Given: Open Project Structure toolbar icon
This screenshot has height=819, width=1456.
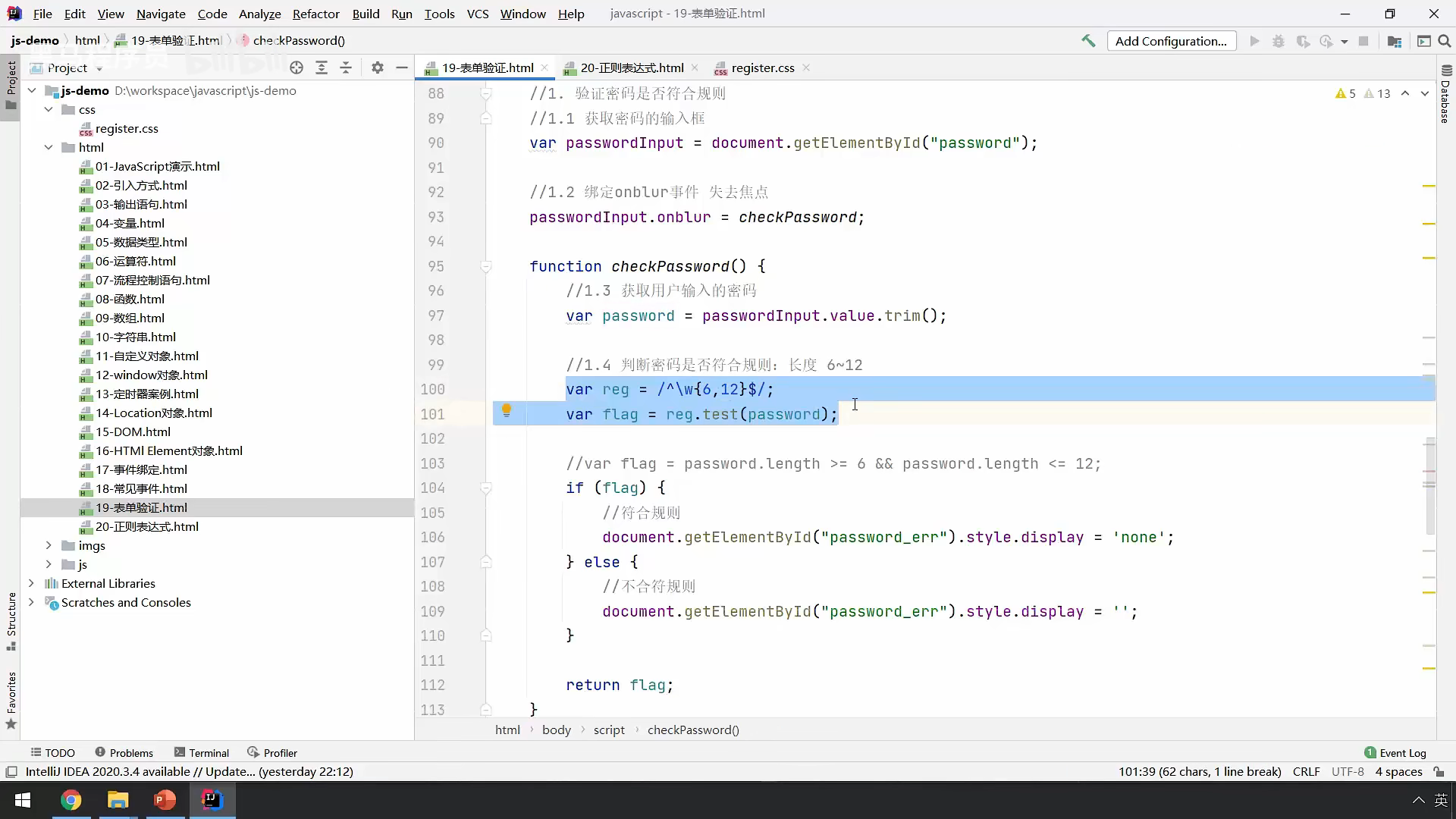Looking at the screenshot, I should pos(1394,41).
